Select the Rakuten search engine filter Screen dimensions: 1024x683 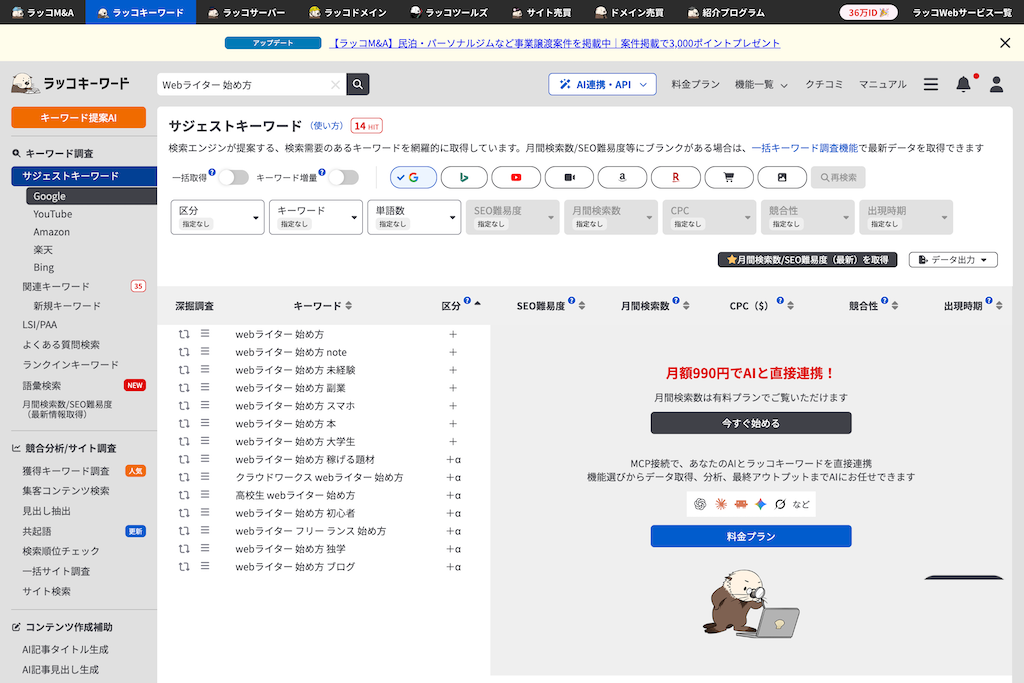point(676,178)
